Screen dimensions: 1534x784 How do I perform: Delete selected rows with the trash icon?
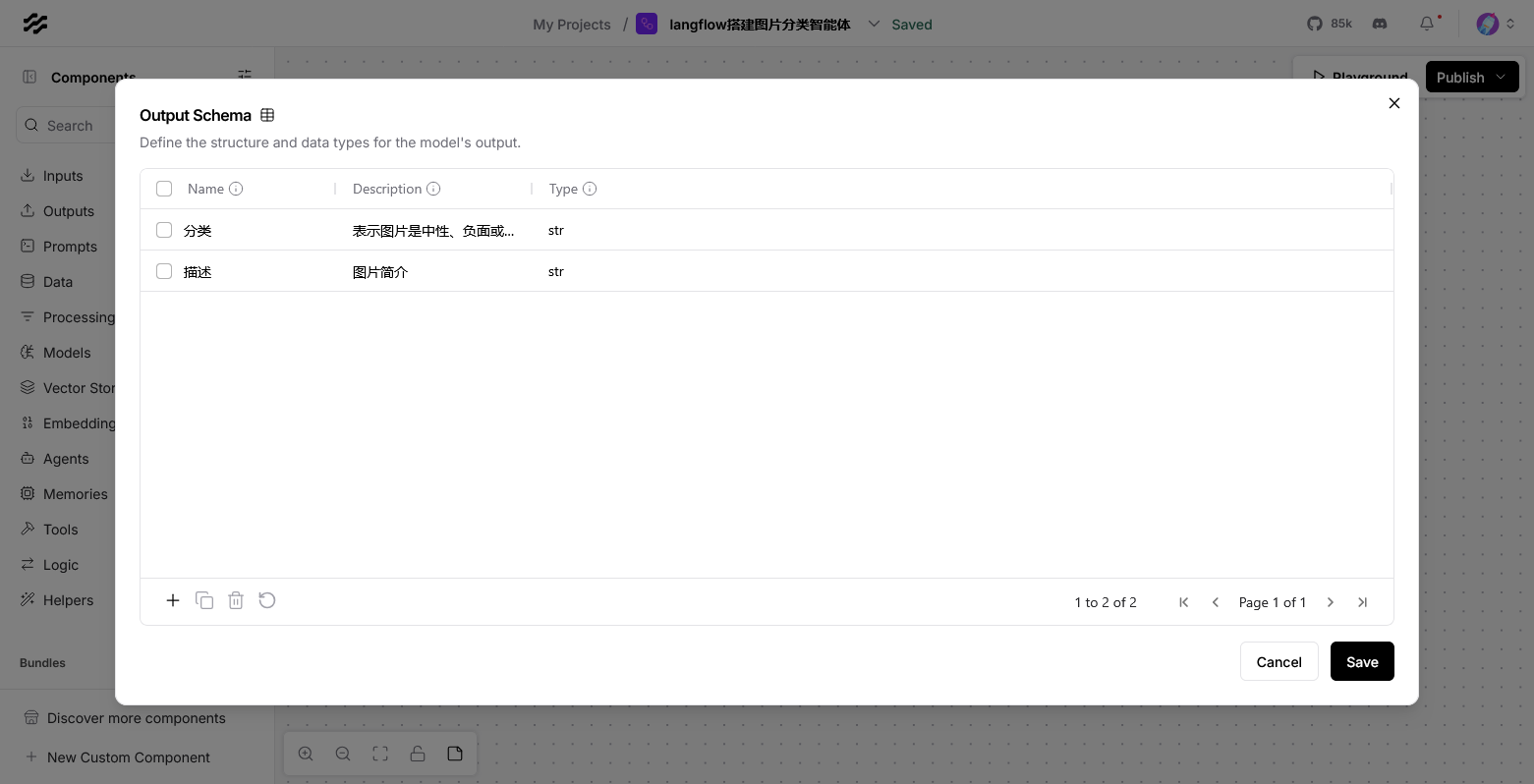(x=236, y=600)
